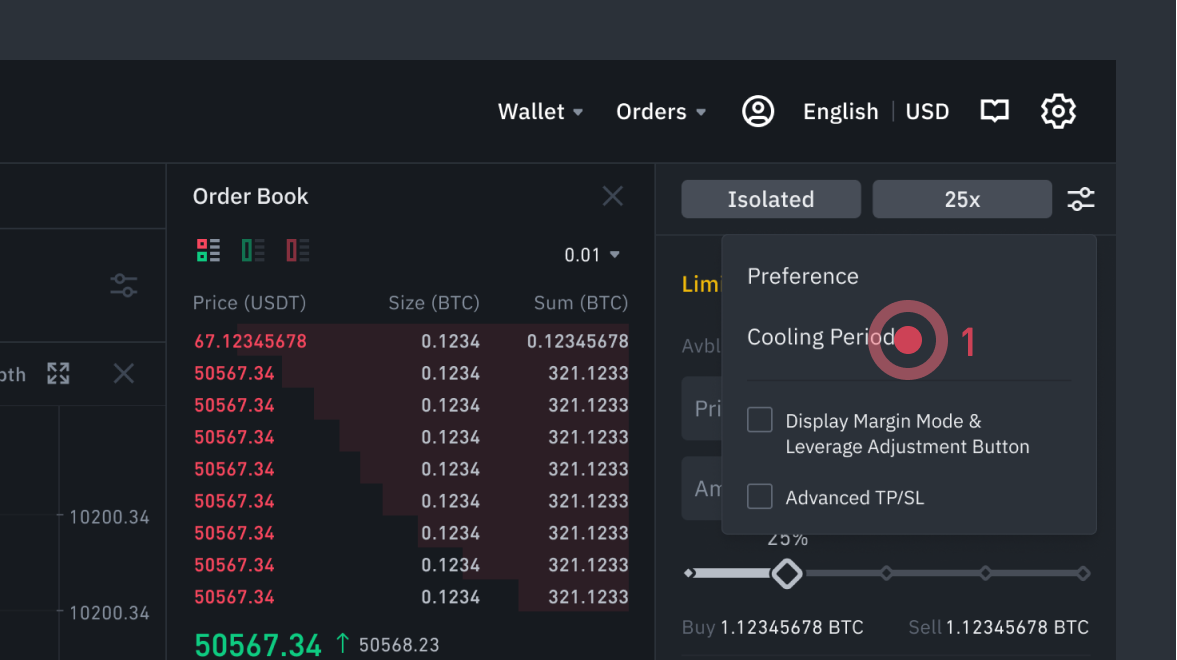Click the 25x leverage button
The height and width of the screenshot is (660, 1177).
click(x=962, y=199)
